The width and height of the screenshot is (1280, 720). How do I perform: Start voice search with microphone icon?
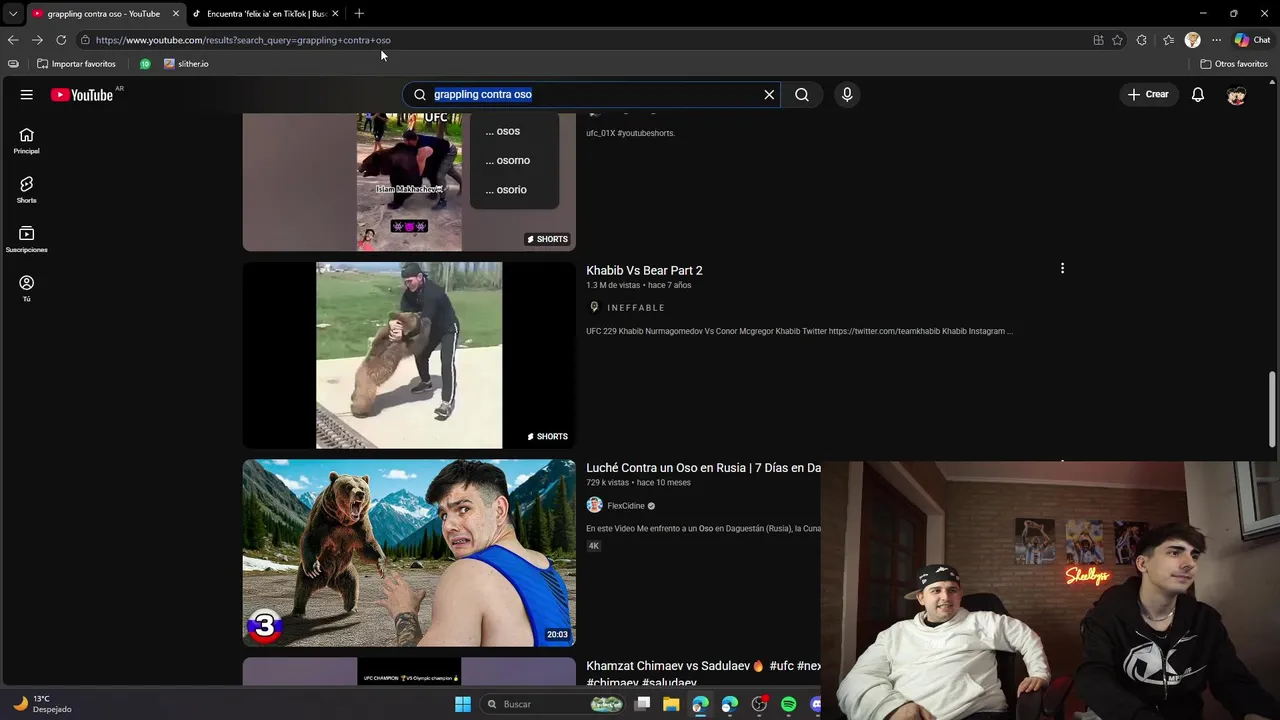[847, 95]
